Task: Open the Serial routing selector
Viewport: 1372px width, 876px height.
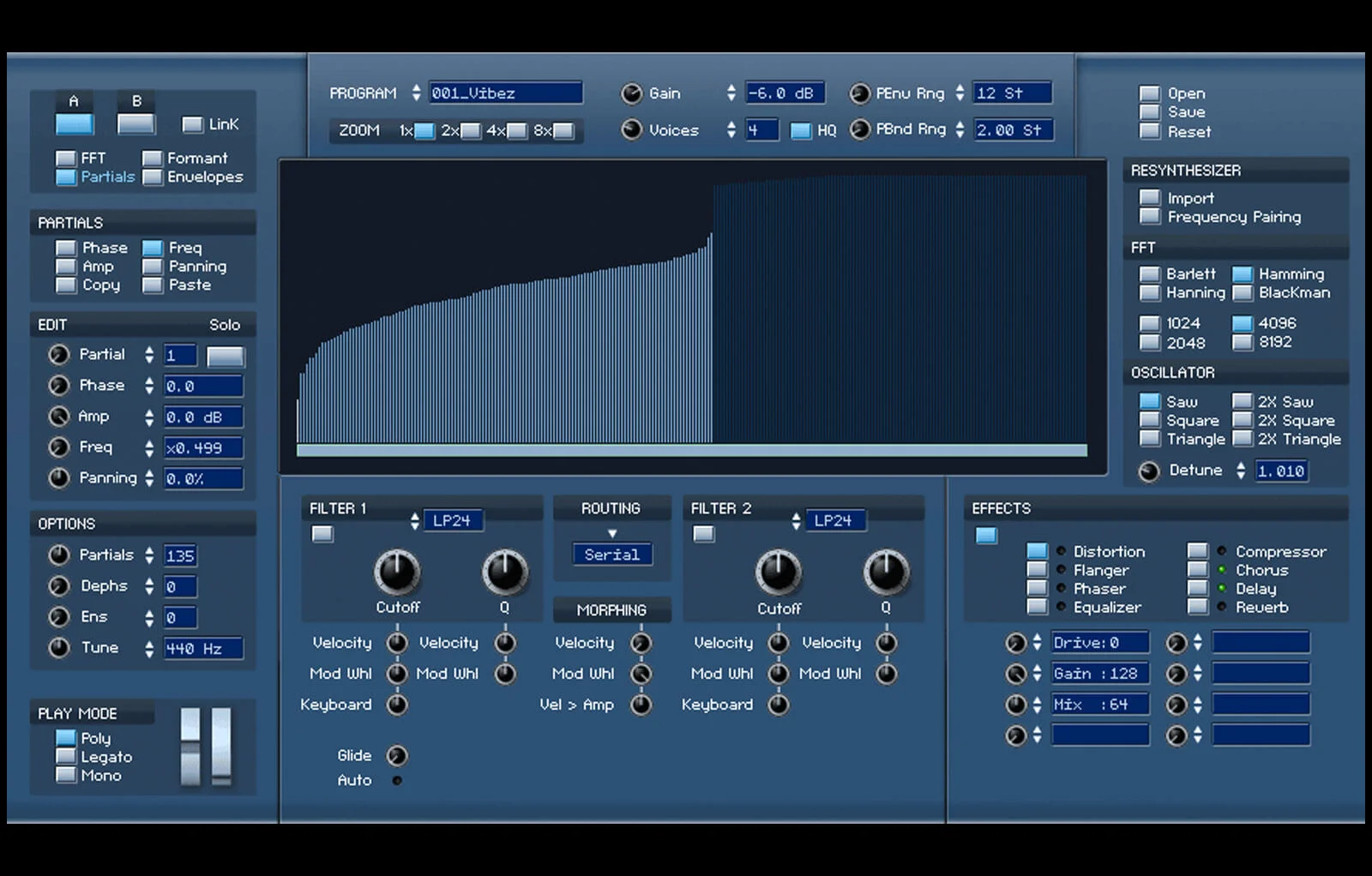Action: [612, 555]
